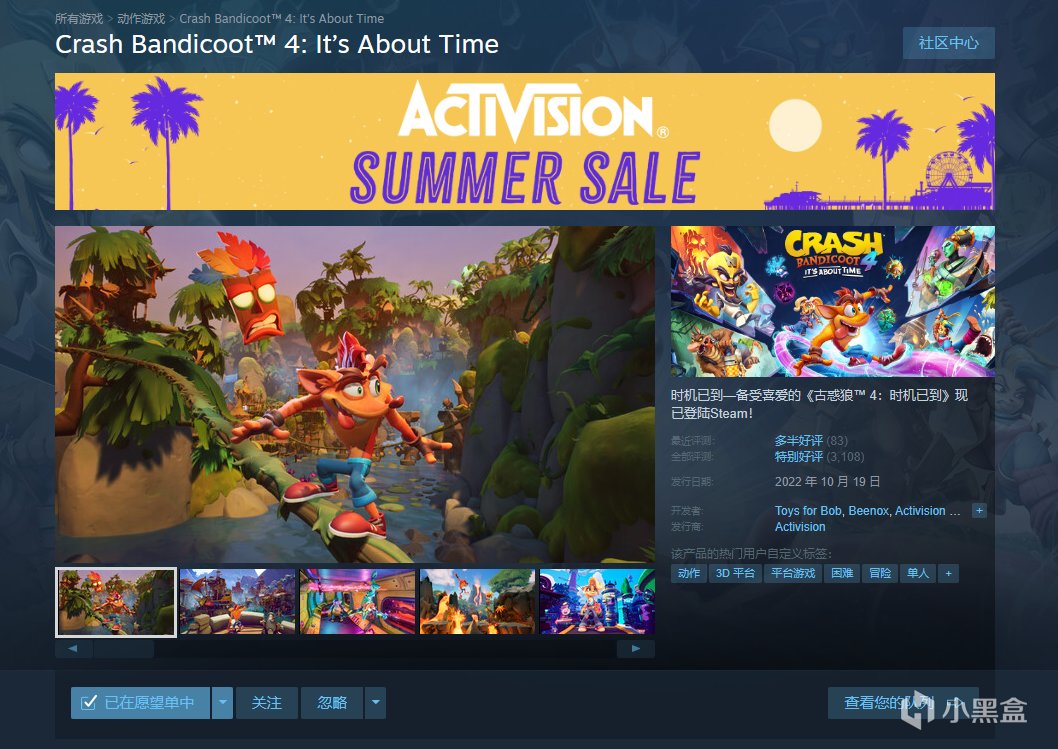Click Activision Summer Sale banner

tap(524, 141)
